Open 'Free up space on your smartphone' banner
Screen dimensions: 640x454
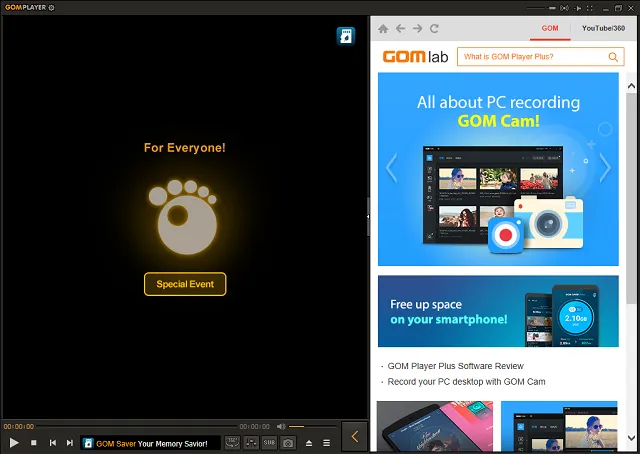pyautogui.click(x=498, y=311)
